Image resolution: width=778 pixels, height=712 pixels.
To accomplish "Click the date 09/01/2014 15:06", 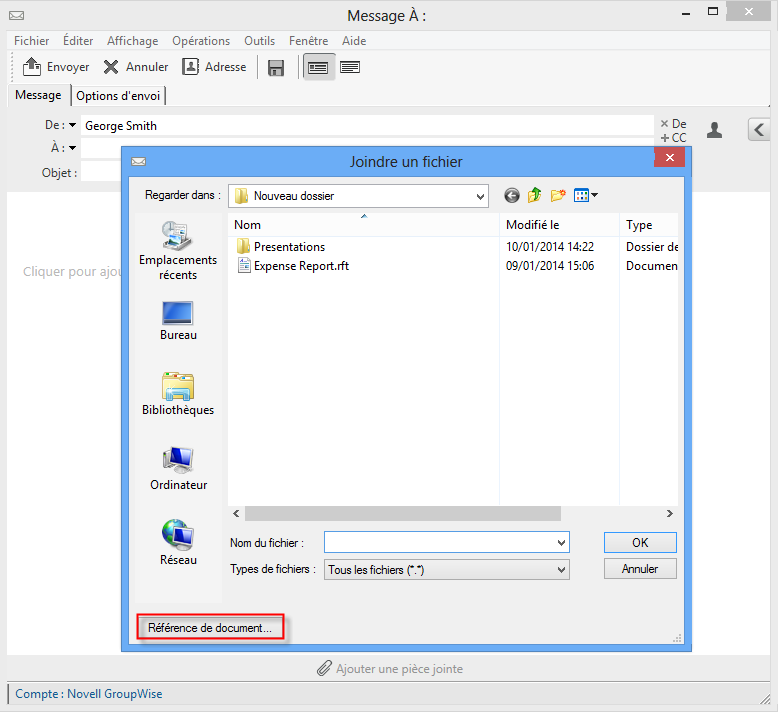I will [x=550, y=266].
